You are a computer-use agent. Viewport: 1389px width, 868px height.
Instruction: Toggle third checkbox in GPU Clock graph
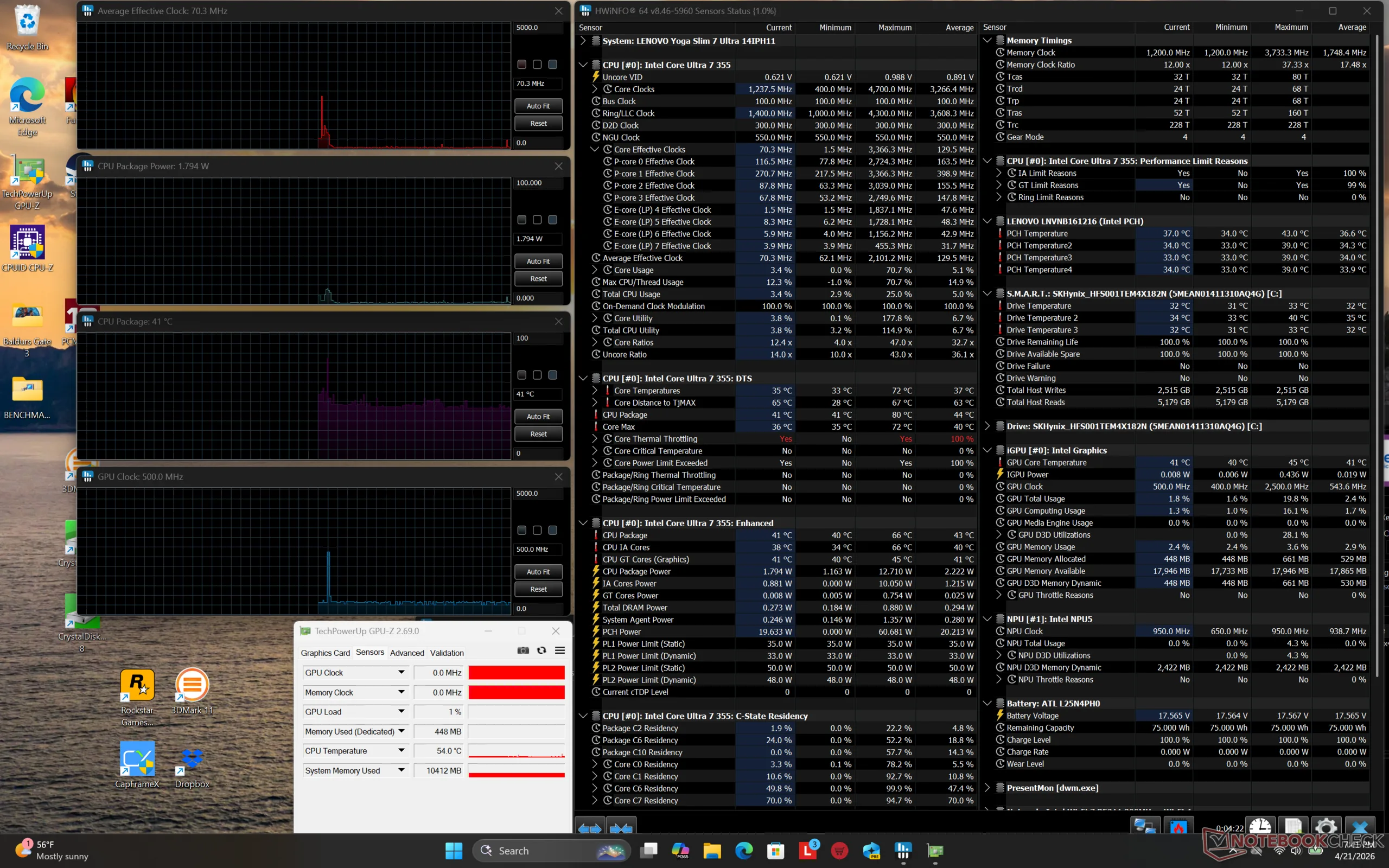point(553,530)
